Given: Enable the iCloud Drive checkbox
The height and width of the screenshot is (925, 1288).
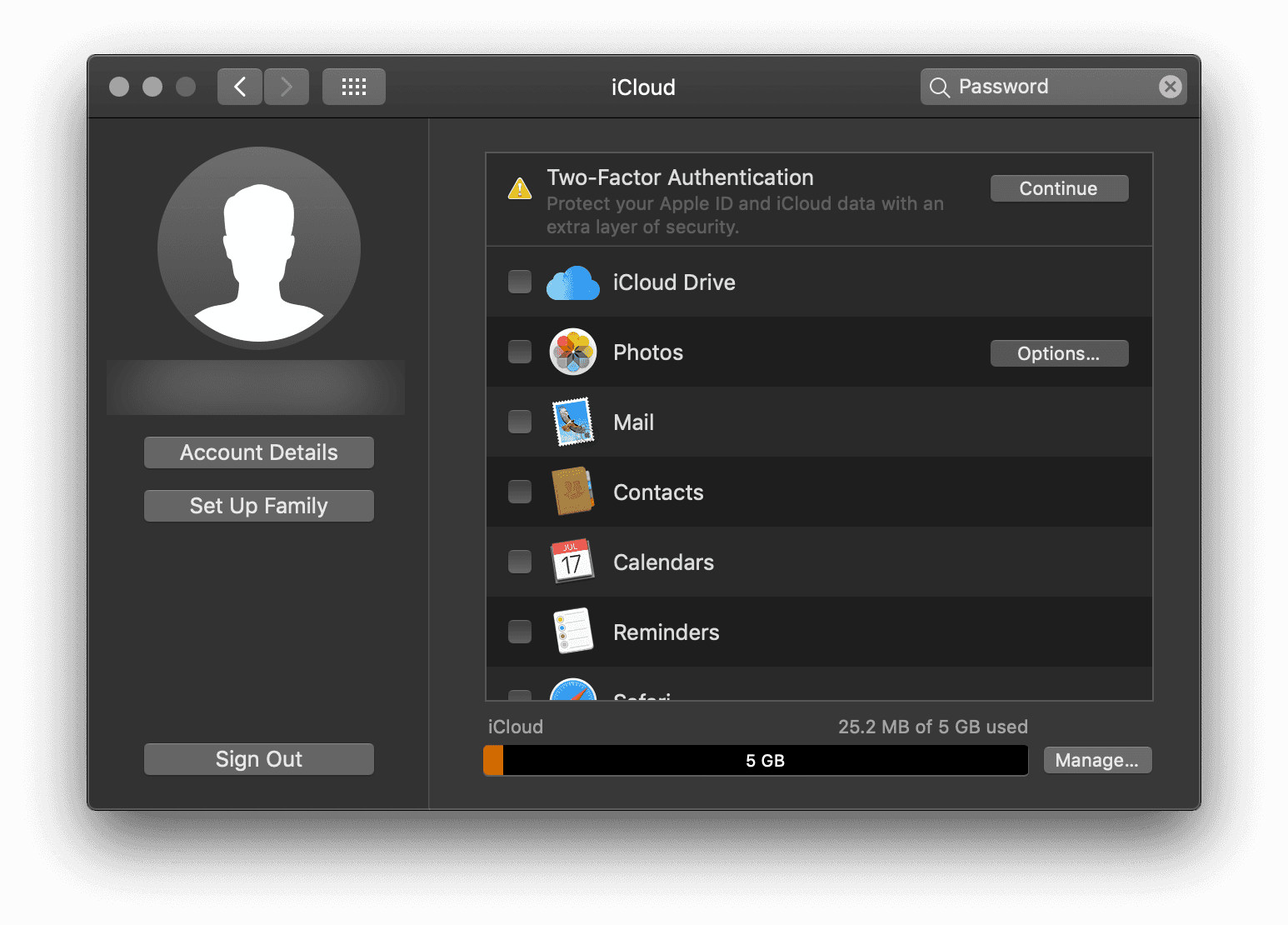Looking at the screenshot, I should coord(520,282).
